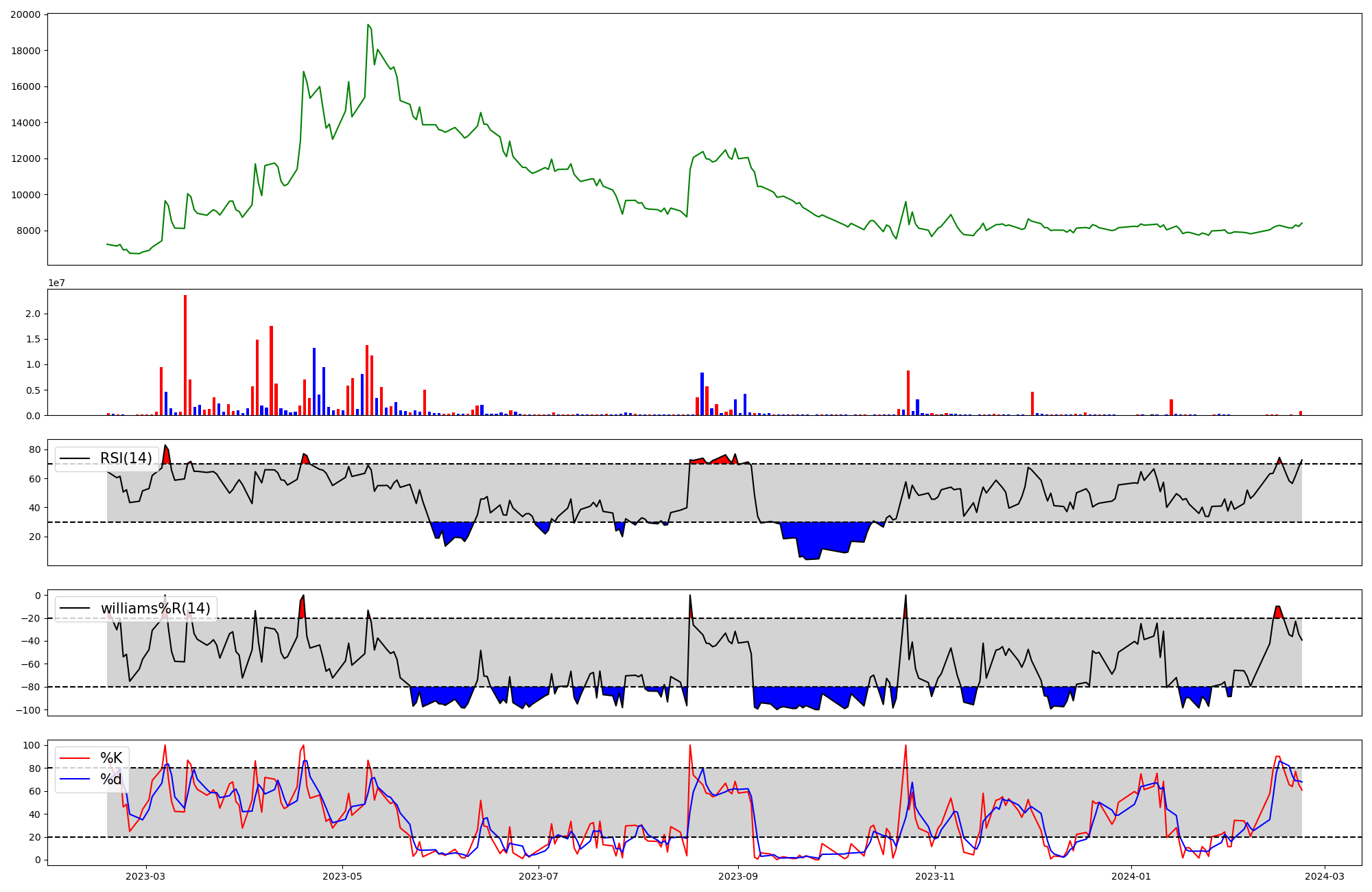Click the 2024-01 x-axis date label

(1131, 876)
